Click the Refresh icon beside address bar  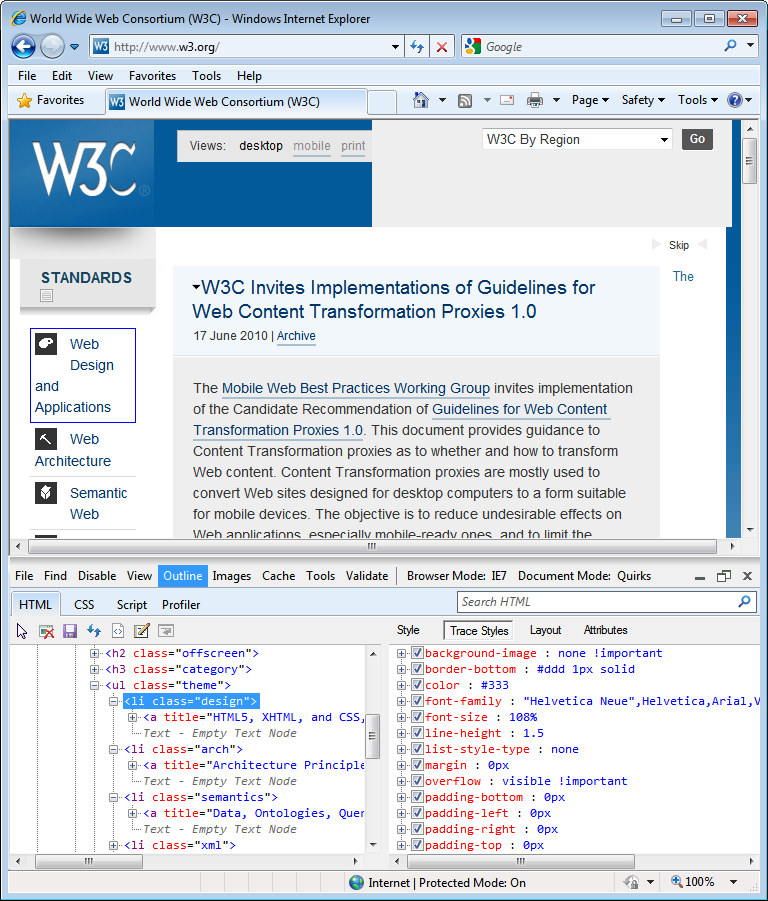pyautogui.click(x=417, y=47)
